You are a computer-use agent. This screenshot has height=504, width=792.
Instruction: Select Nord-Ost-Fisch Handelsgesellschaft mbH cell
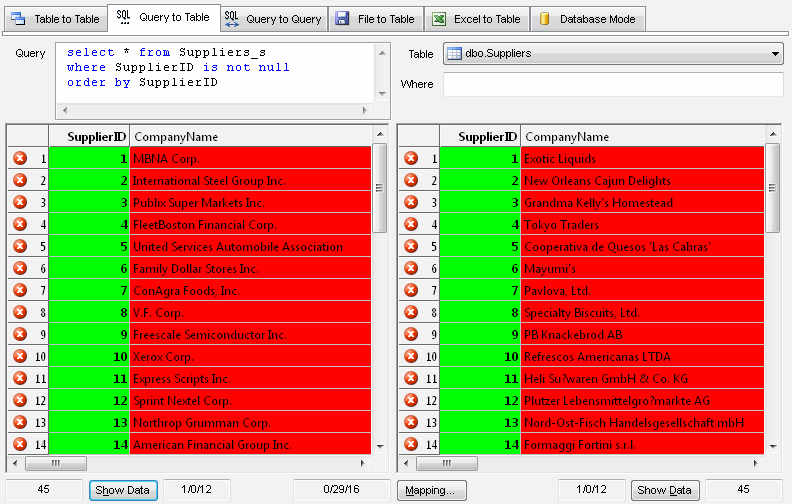tap(642, 423)
